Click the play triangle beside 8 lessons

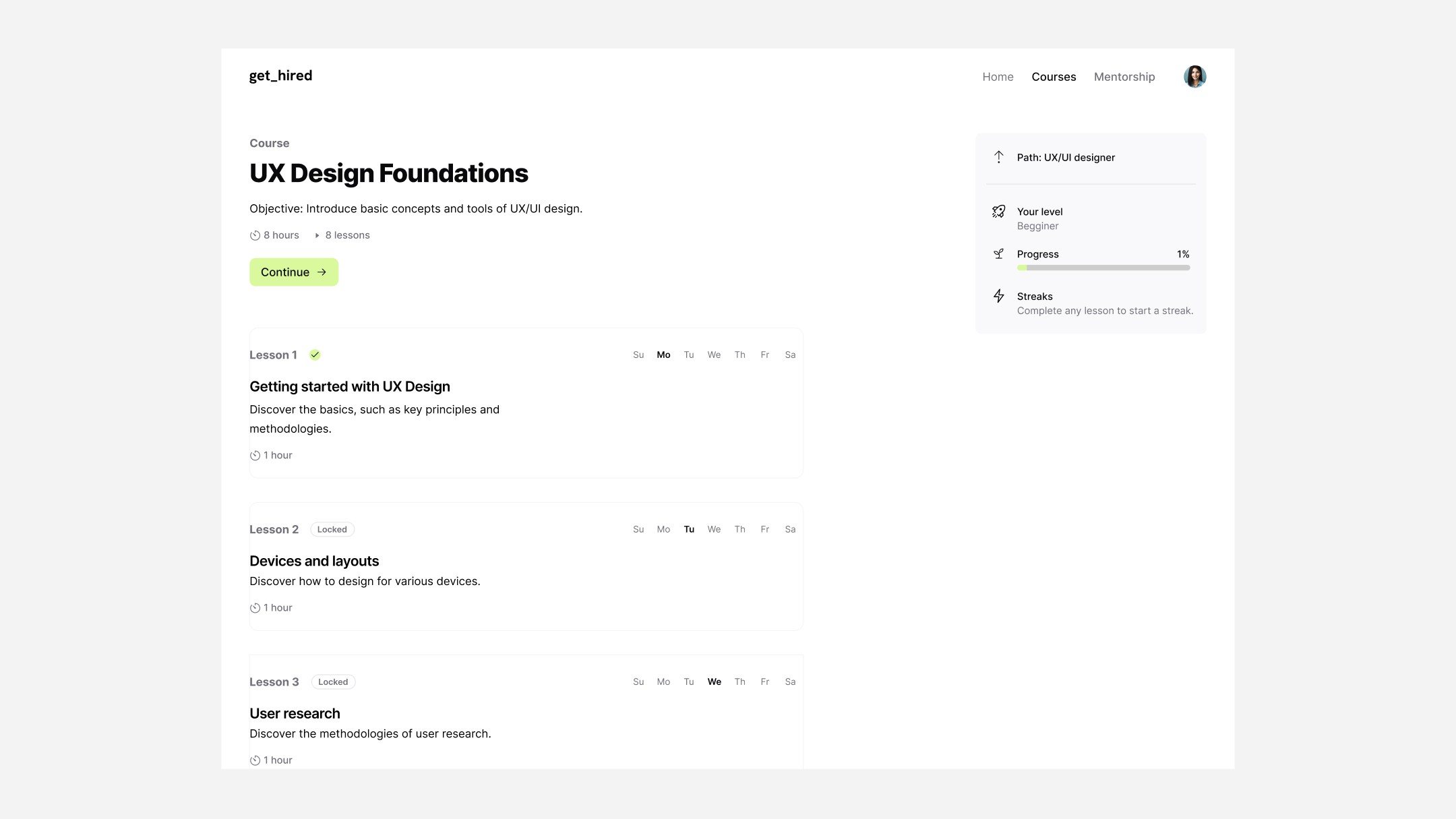(x=317, y=235)
